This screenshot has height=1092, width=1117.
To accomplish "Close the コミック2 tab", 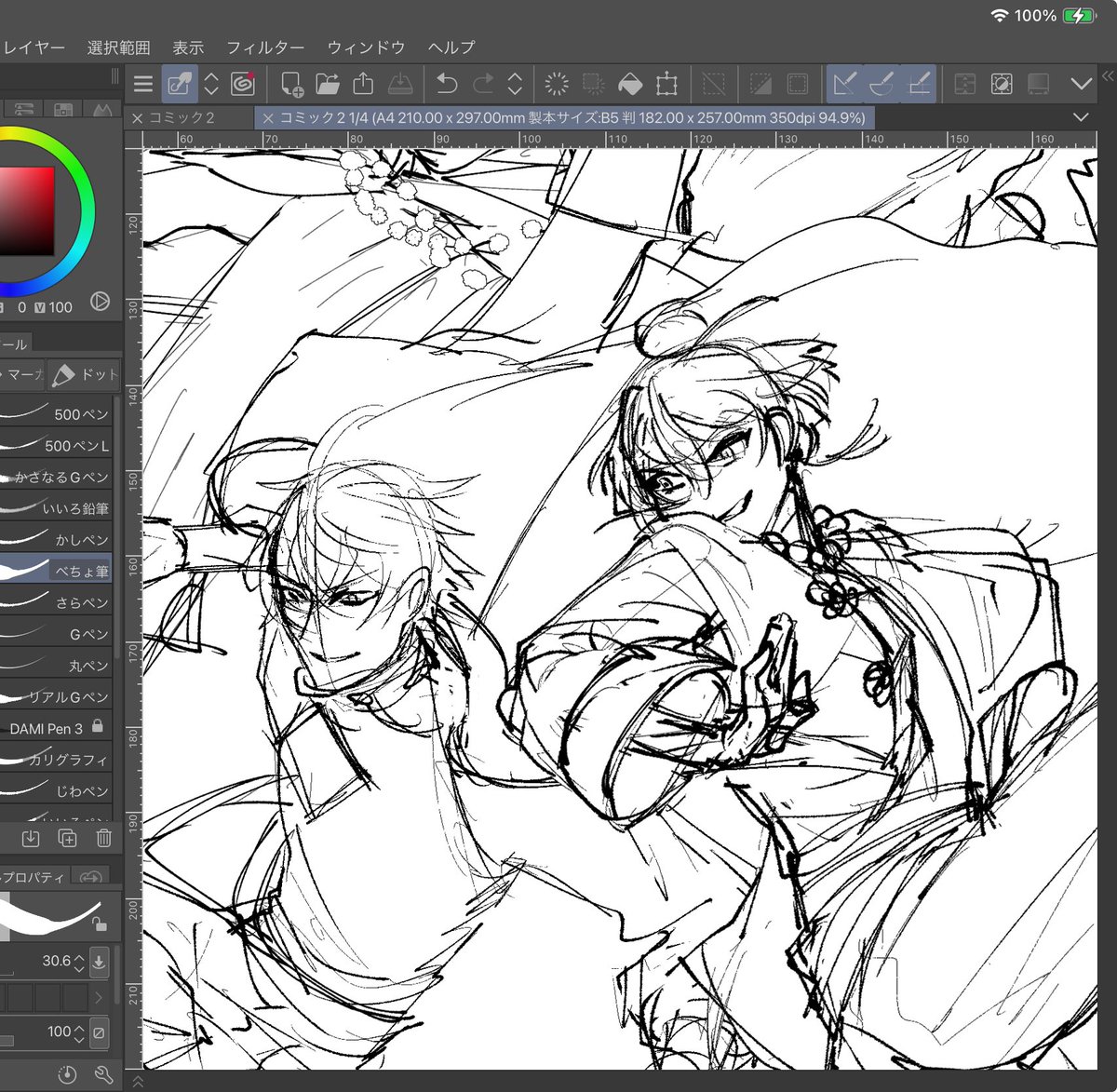I will coord(137,118).
